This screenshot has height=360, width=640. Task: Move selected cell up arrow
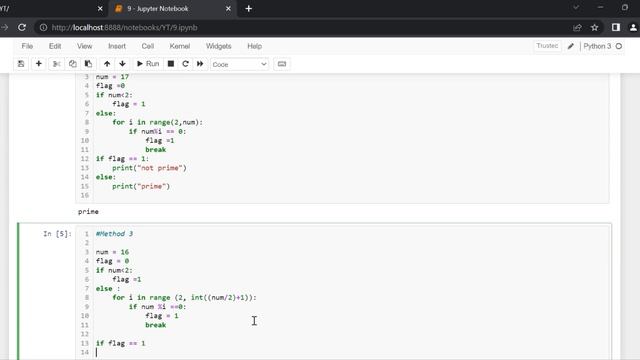point(107,64)
